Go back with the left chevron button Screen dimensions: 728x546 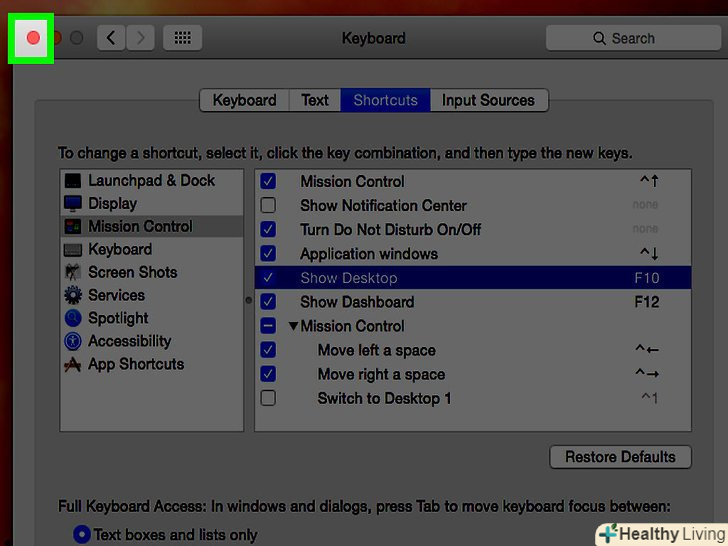coord(111,38)
